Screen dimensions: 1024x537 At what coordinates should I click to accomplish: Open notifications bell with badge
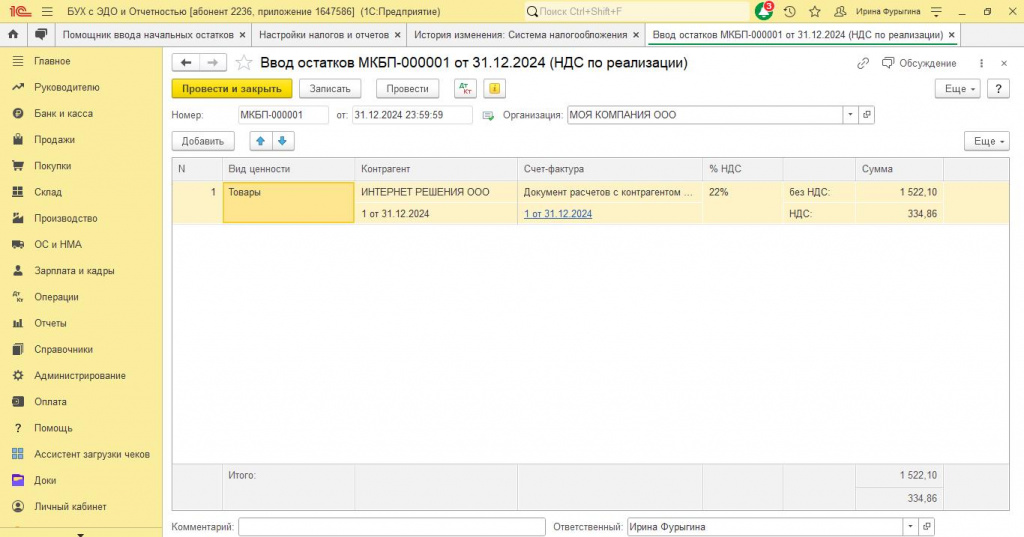763,11
